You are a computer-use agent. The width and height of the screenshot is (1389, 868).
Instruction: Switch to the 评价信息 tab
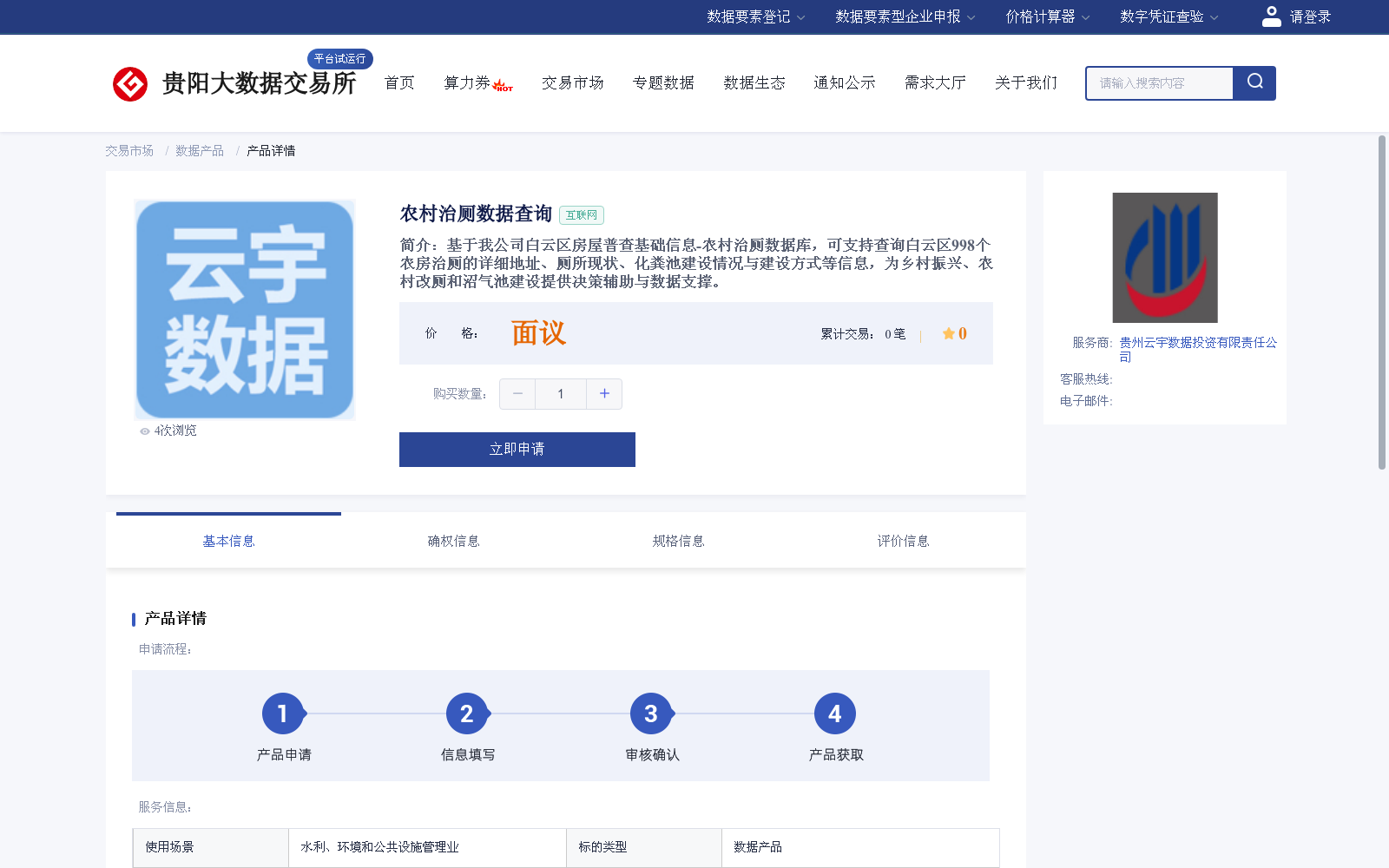(x=903, y=541)
